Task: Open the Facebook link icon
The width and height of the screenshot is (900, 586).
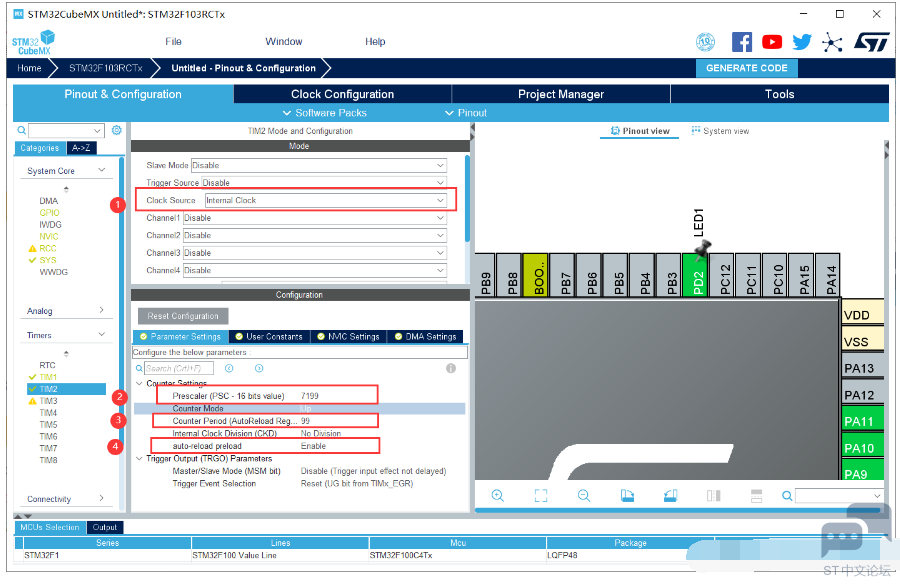Action: tap(742, 42)
